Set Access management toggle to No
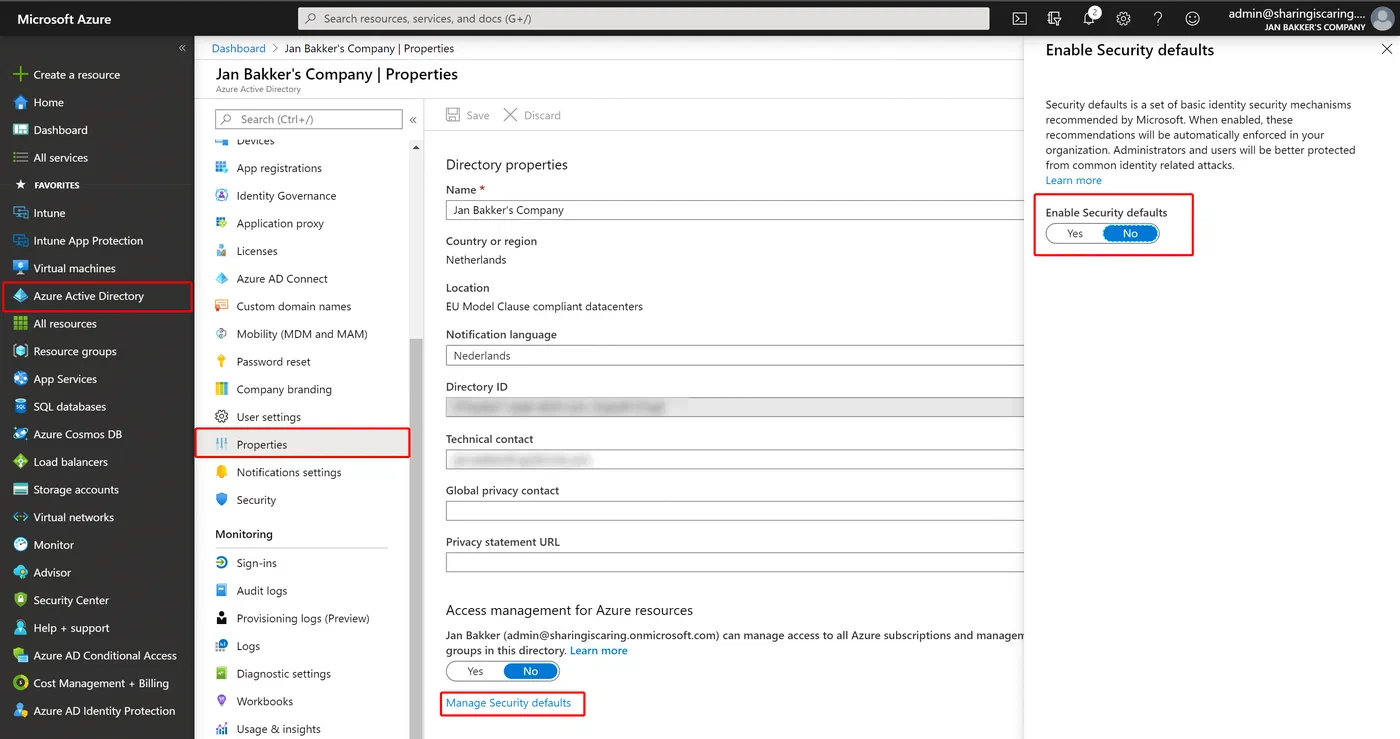1400x739 pixels. pos(531,672)
